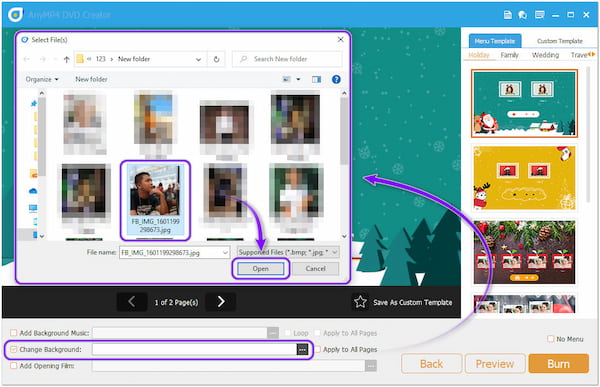Screen dimensions: 600x387
Task: Choose the green Santa Christmas template
Action: [524, 103]
